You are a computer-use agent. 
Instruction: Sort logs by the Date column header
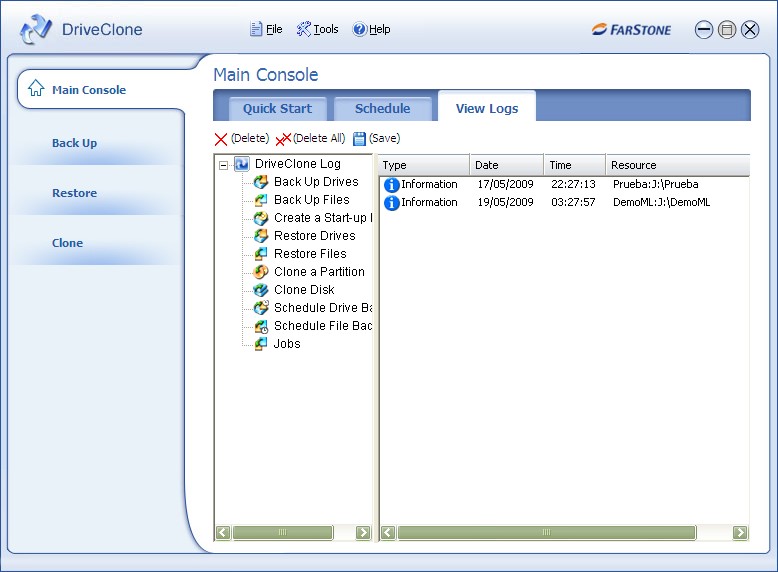505,165
